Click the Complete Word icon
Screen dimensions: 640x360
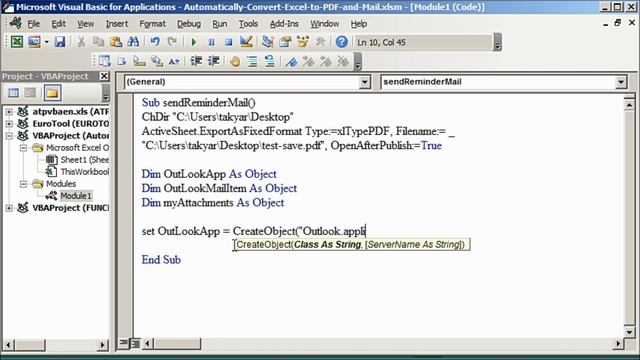[174, 61]
